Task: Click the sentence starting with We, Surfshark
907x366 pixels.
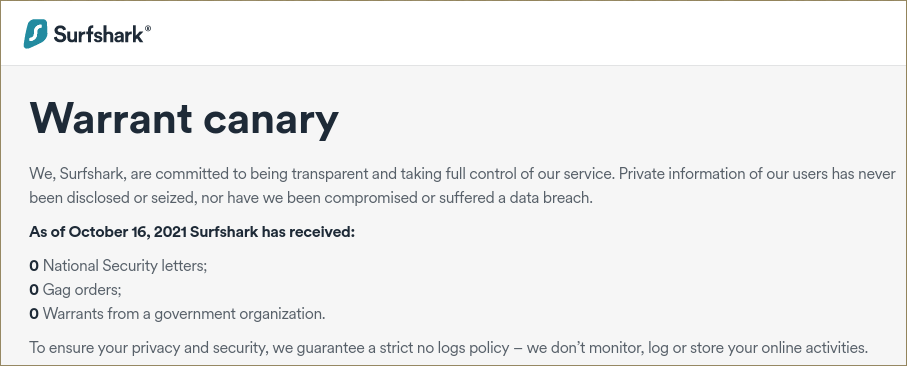Action: tap(462, 173)
